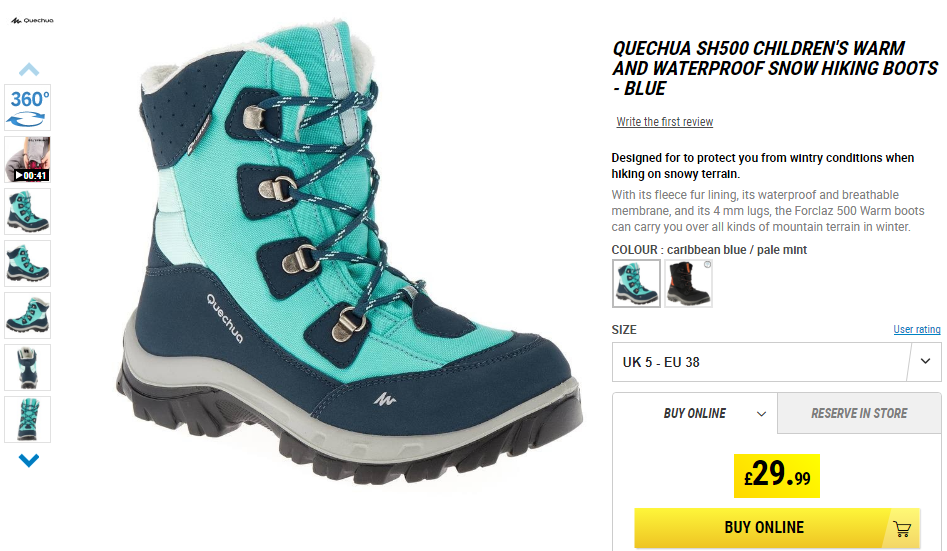Viewport: 947px width, 551px height.
Task: Select the second side-view boot thumbnail
Action: click(28, 263)
